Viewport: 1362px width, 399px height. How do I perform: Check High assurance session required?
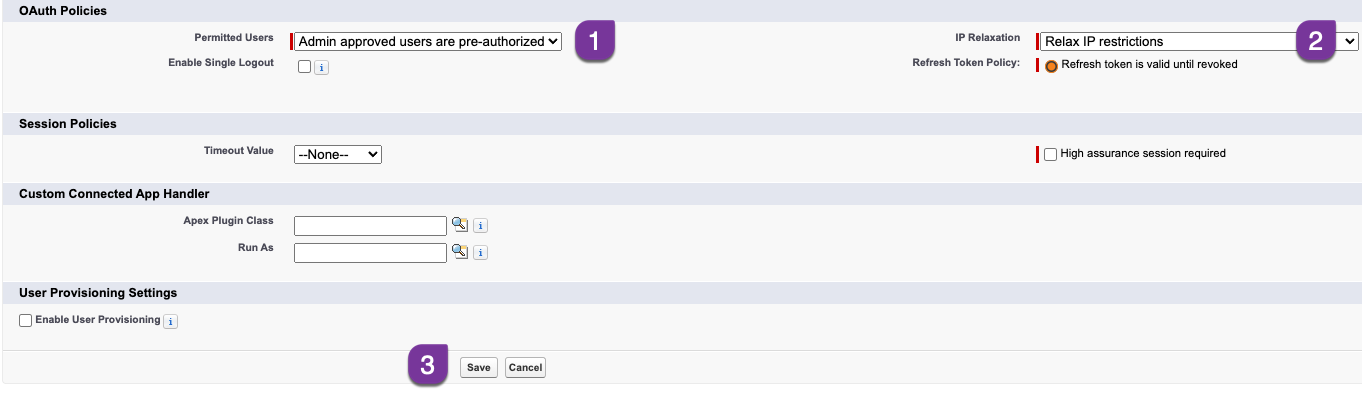1050,154
